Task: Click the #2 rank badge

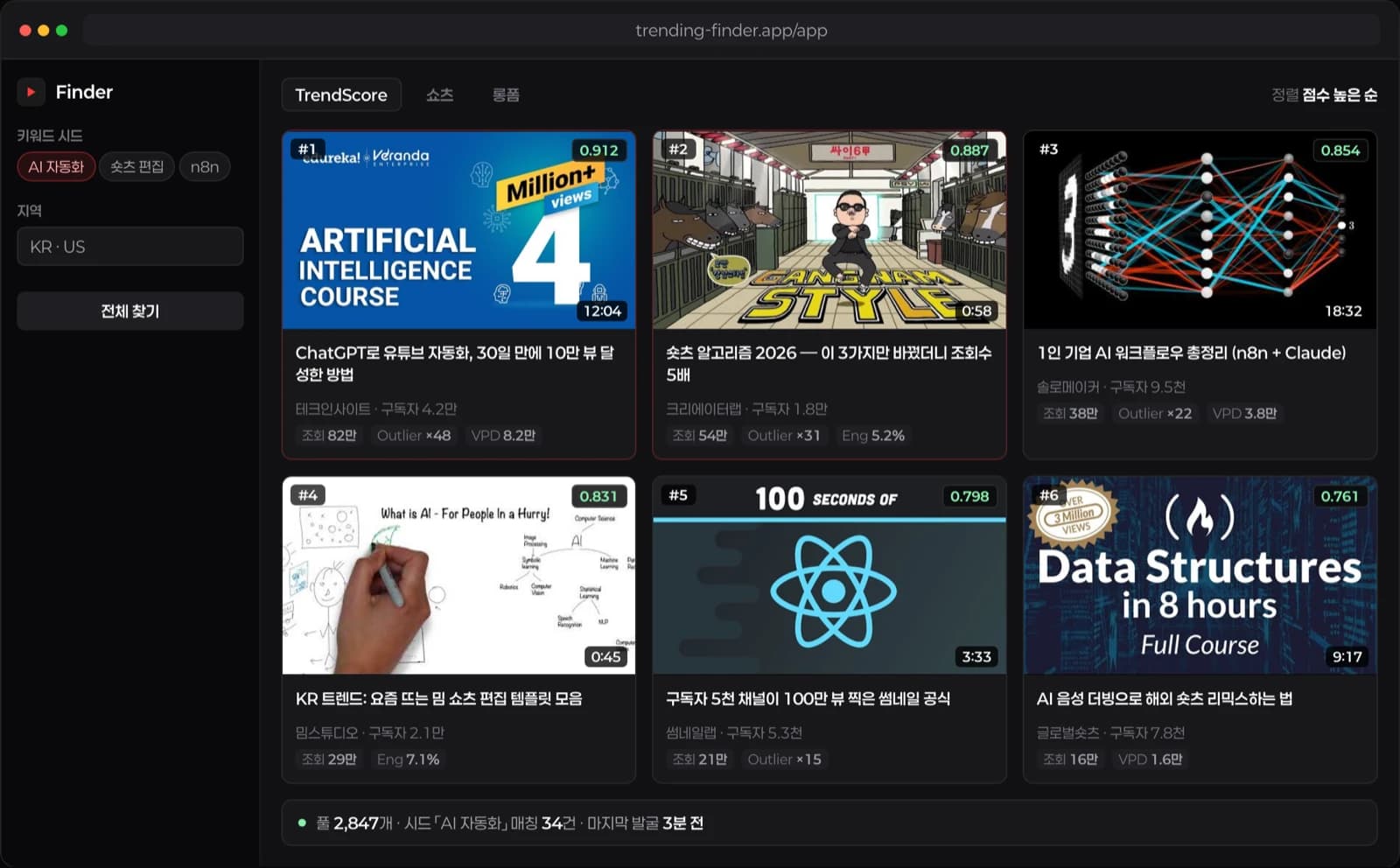Action: tap(678, 149)
